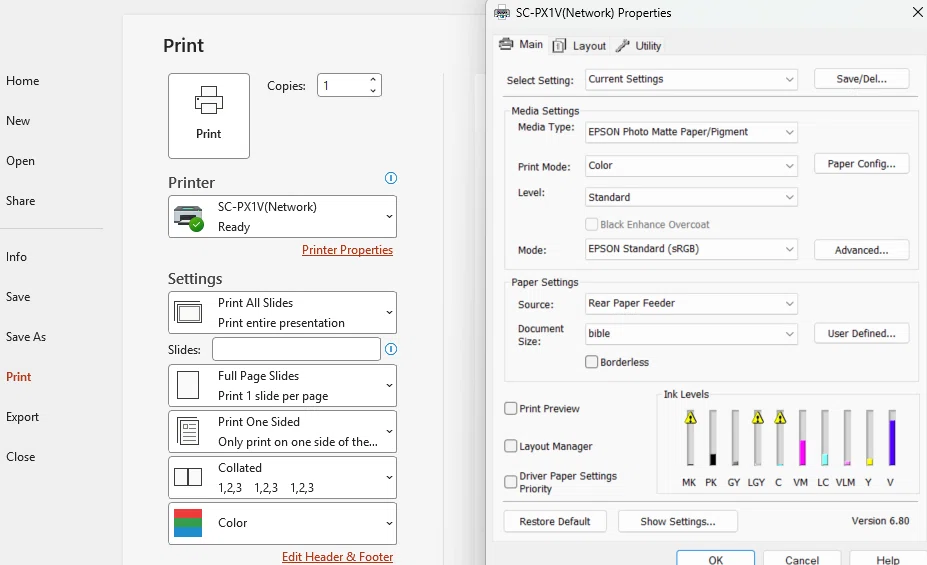Screen dimensions: 927x565
Task: Select Share in the backstage menu
Action: pos(20,201)
